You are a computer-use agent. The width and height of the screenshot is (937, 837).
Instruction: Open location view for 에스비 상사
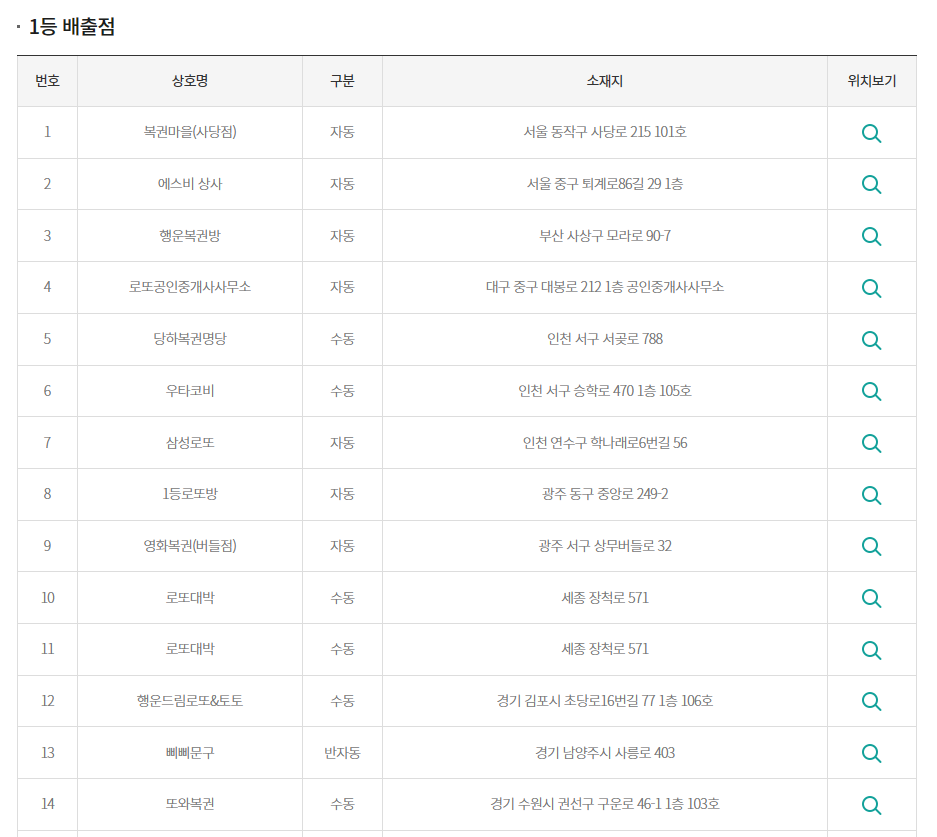click(871, 185)
